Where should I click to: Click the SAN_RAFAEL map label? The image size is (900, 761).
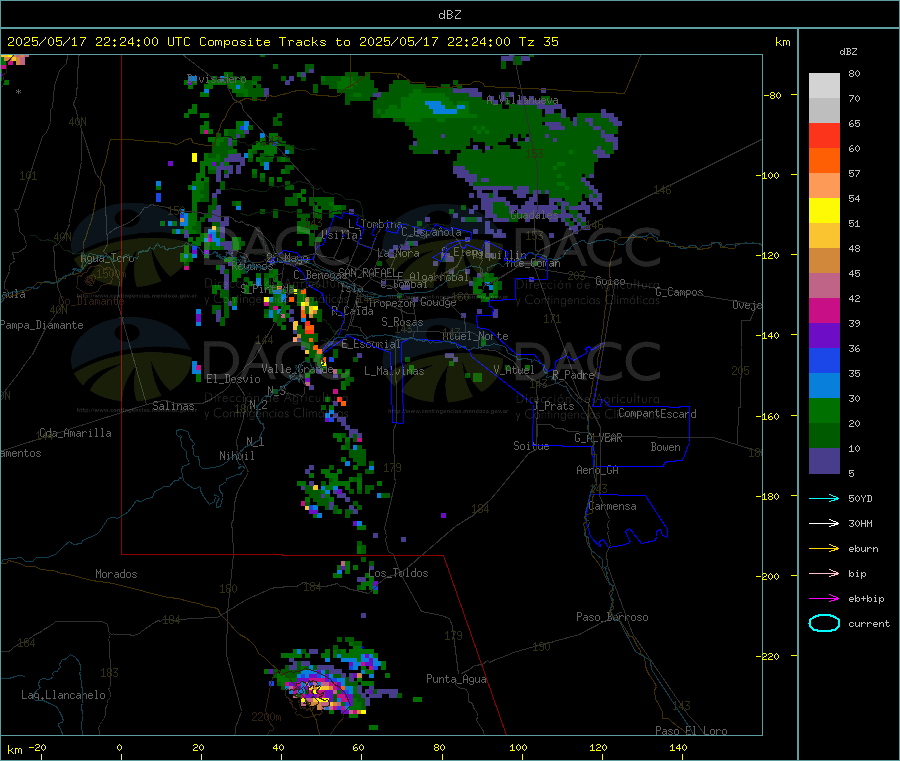(367, 272)
